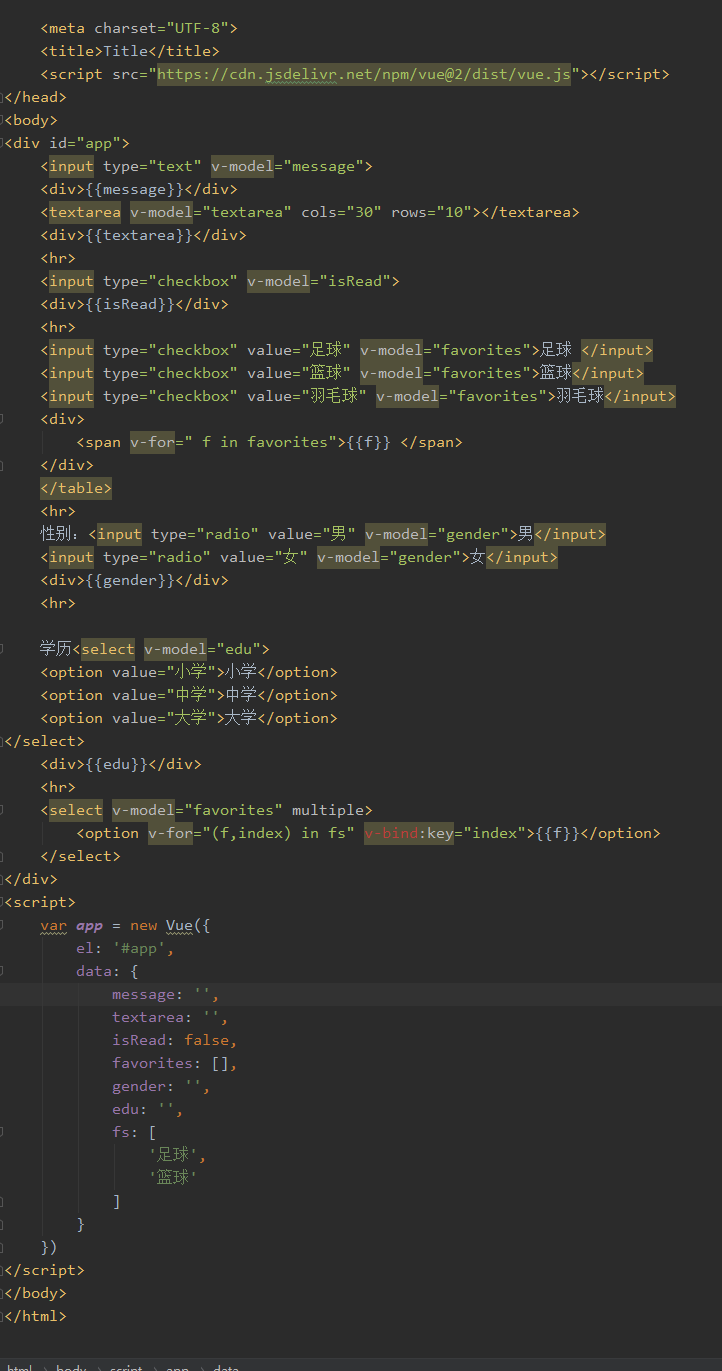Click rows="10" attribute of textarea
Image resolution: width=722 pixels, height=1371 pixels.
[431, 212]
